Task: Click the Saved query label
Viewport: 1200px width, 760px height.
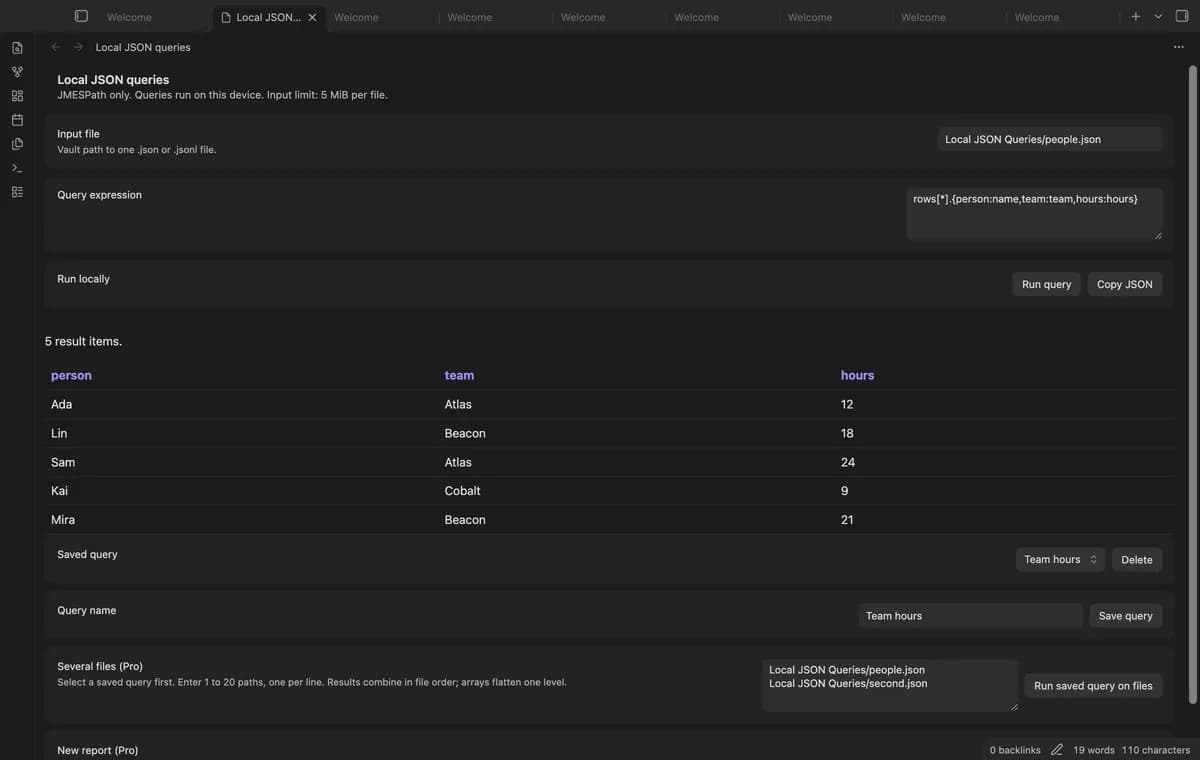Action: click(x=87, y=554)
